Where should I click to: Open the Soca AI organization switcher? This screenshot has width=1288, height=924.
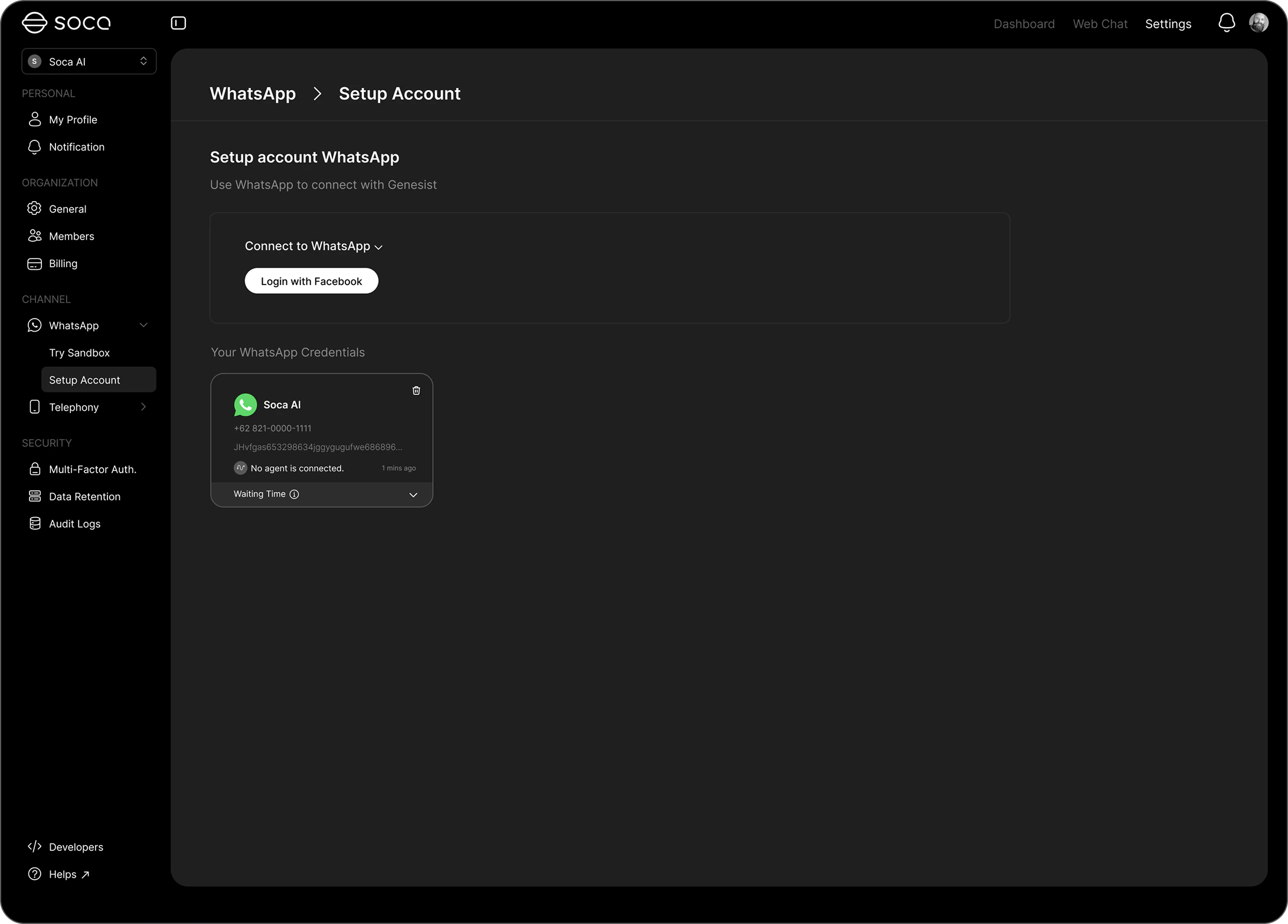point(89,61)
